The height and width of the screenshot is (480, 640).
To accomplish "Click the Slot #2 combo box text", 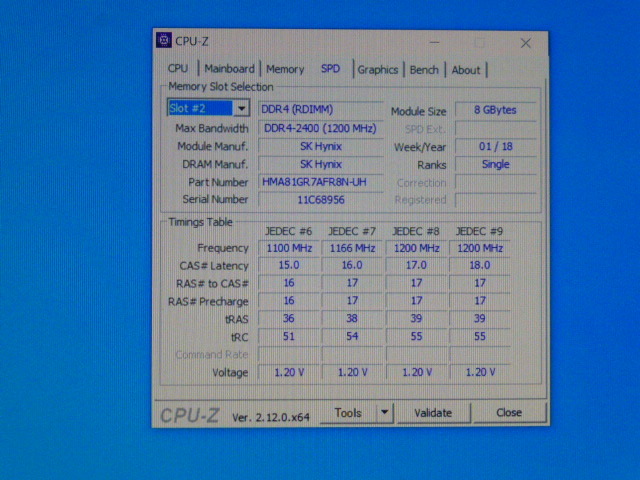I will click(x=200, y=108).
